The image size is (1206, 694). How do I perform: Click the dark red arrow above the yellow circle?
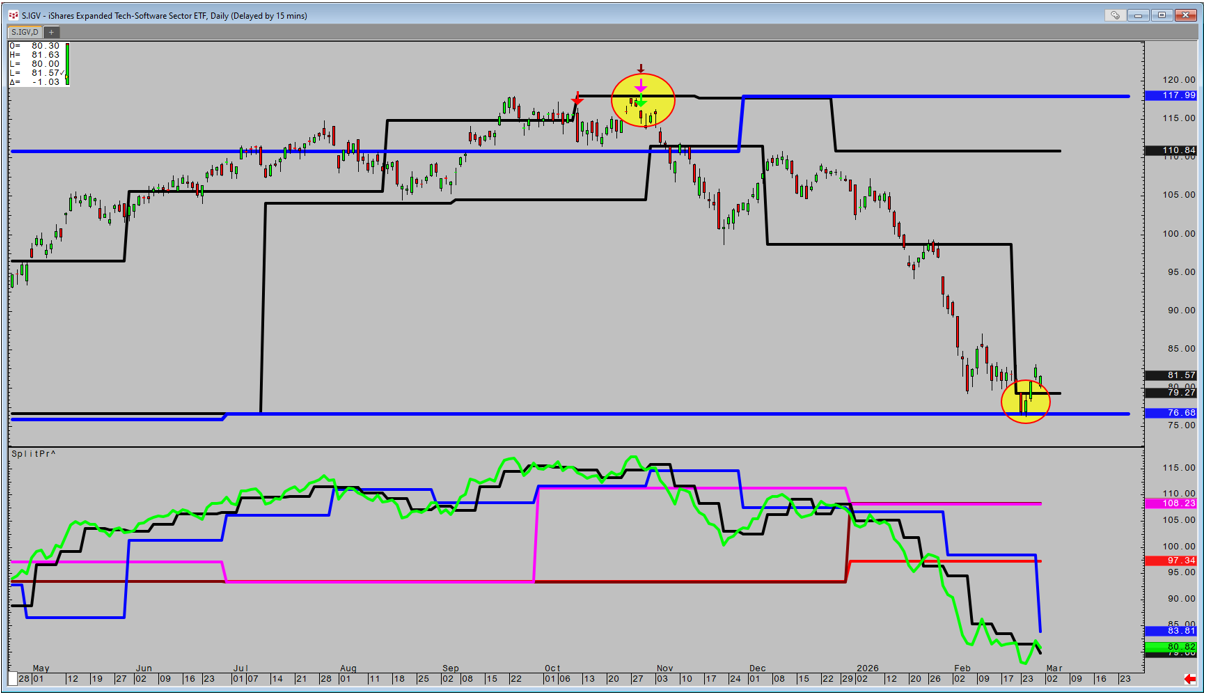coord(641,70)
